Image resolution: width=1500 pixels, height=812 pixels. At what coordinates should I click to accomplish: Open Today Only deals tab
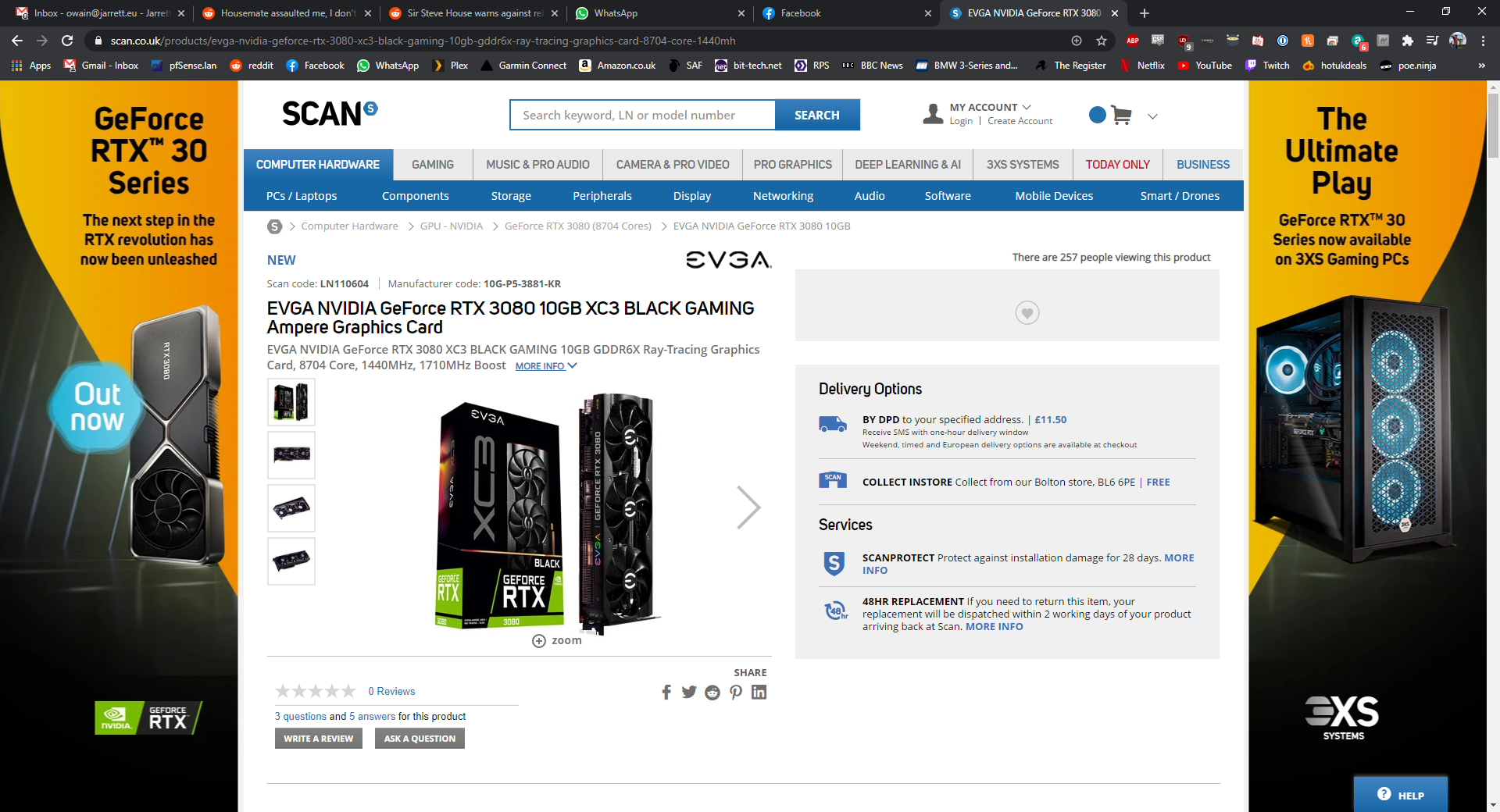(1118, 165)
